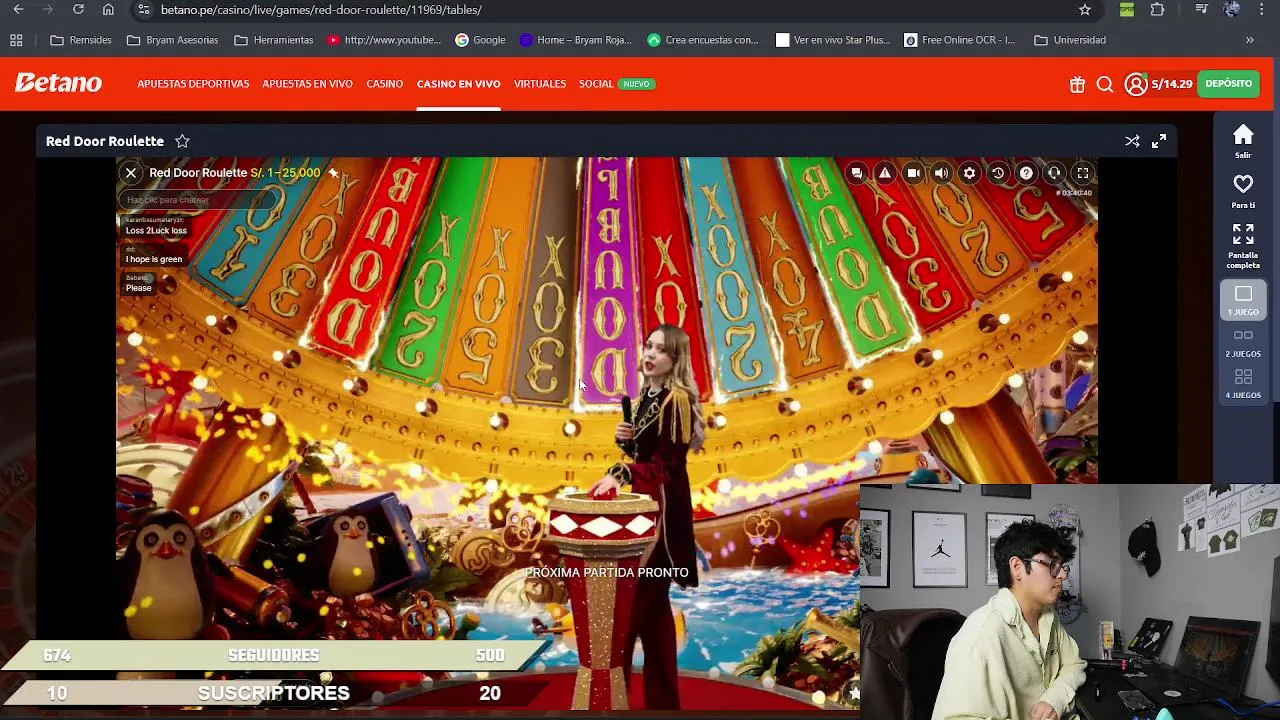Open the gift promotions icon
The height and width of the screenshot is (720, 1280).
(x=1077, y=85)
